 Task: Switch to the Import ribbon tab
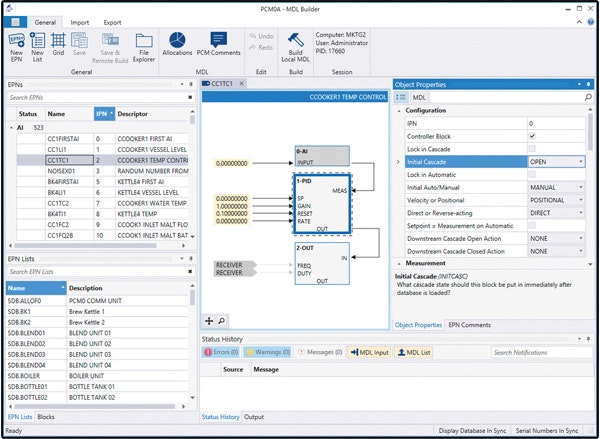click(x=79, y=21)
